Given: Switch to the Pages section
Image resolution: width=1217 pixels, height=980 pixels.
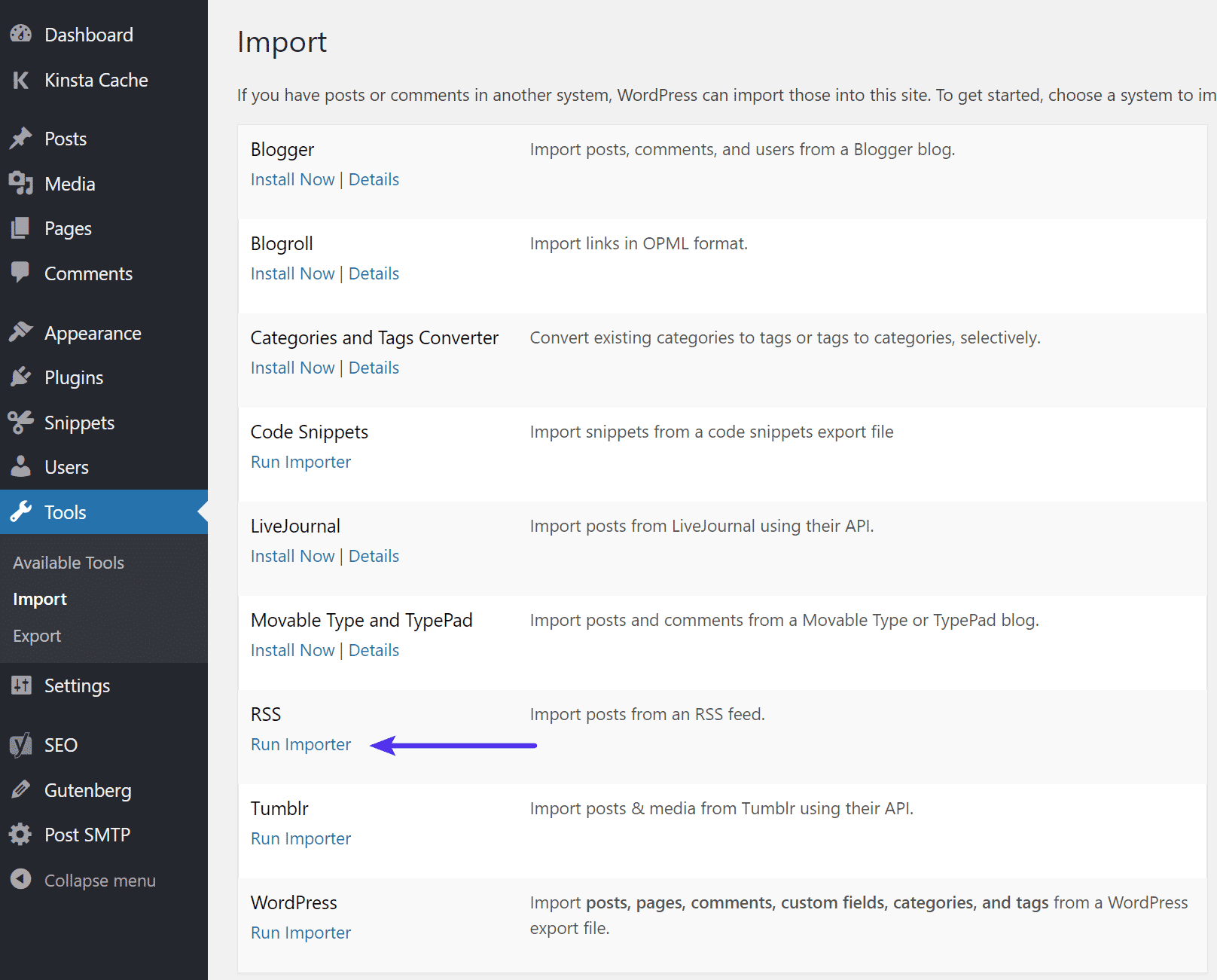Looking at the screenshot, I should (68, 228).
